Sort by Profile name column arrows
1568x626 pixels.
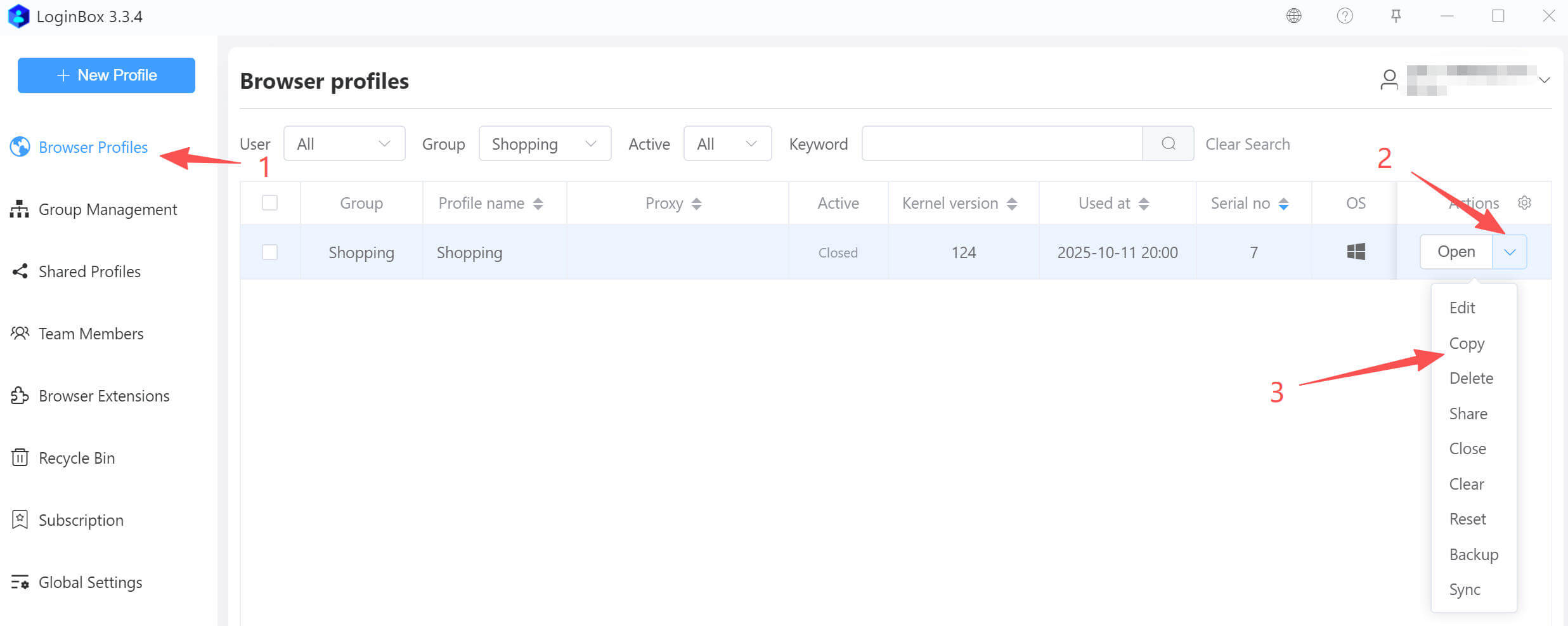coord(538,204)
